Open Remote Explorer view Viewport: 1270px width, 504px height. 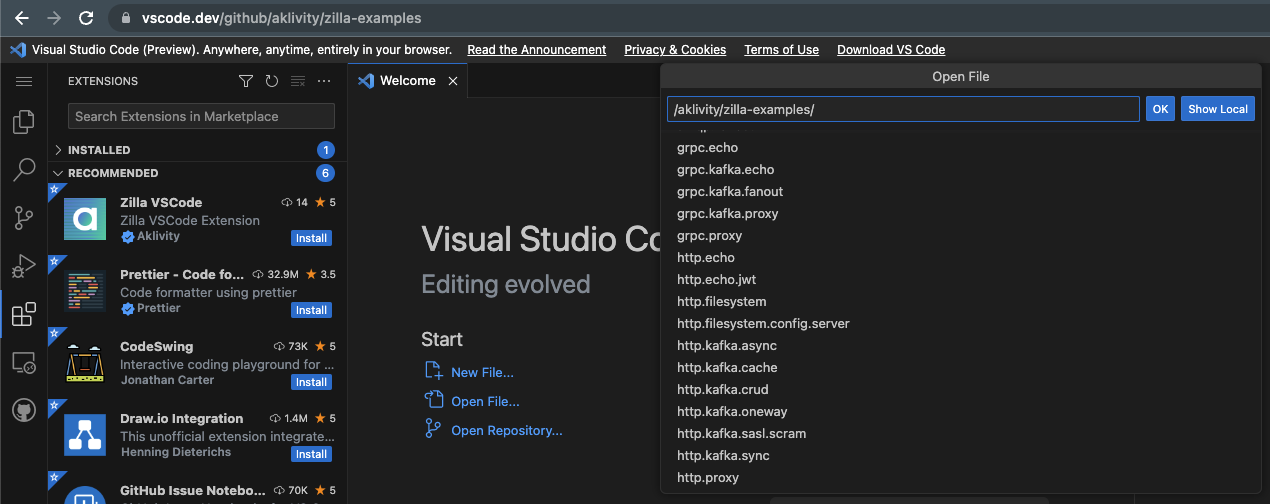(x=24, y=362)
